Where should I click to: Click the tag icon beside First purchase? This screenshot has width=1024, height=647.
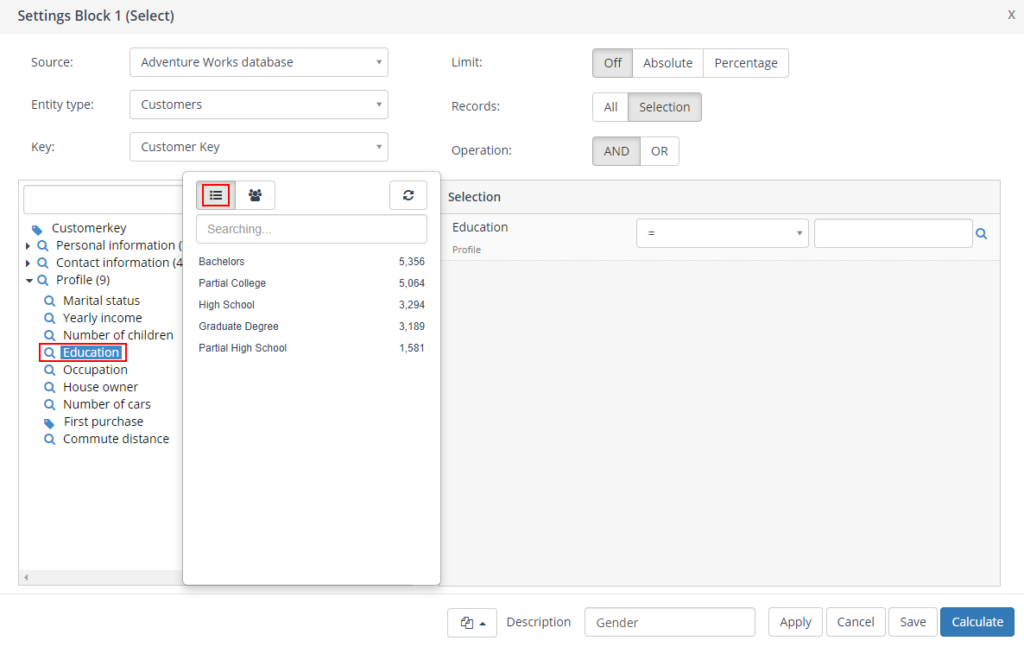coord(49,422)
